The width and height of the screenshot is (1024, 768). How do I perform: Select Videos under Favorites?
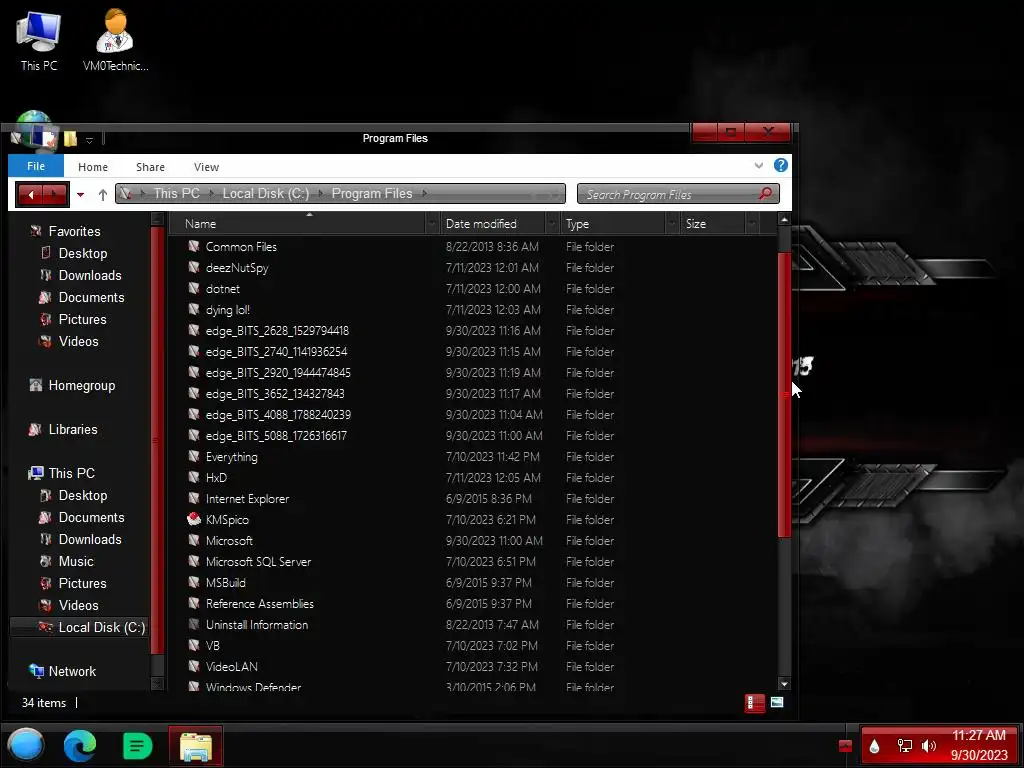(x=78, y=342)
